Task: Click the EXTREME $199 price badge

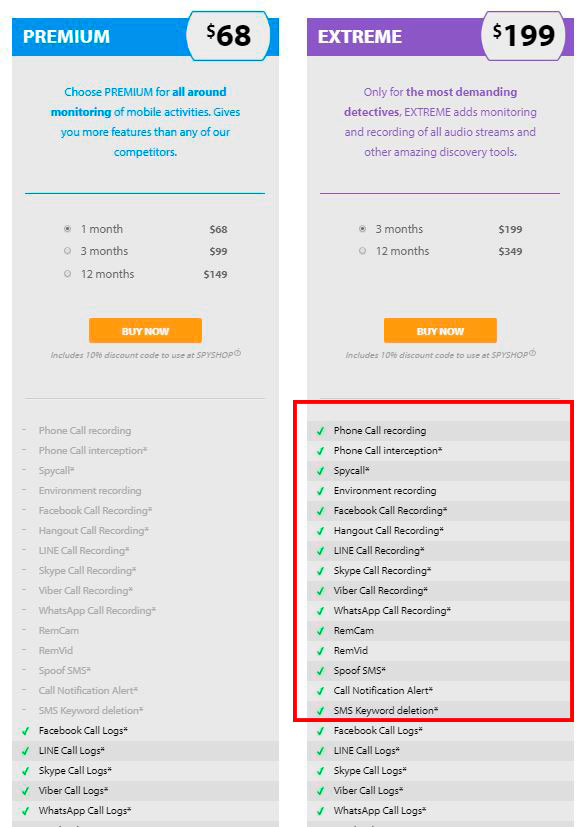Action: (523, 36)
